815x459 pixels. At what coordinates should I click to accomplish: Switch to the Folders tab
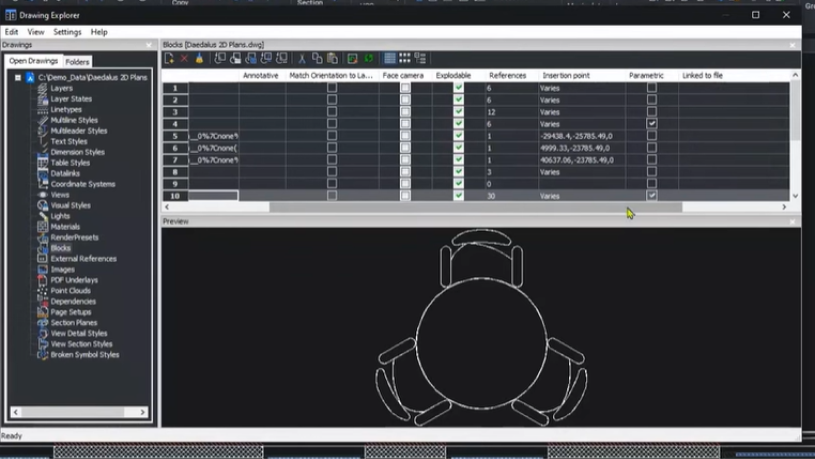(x=77, y=62)
